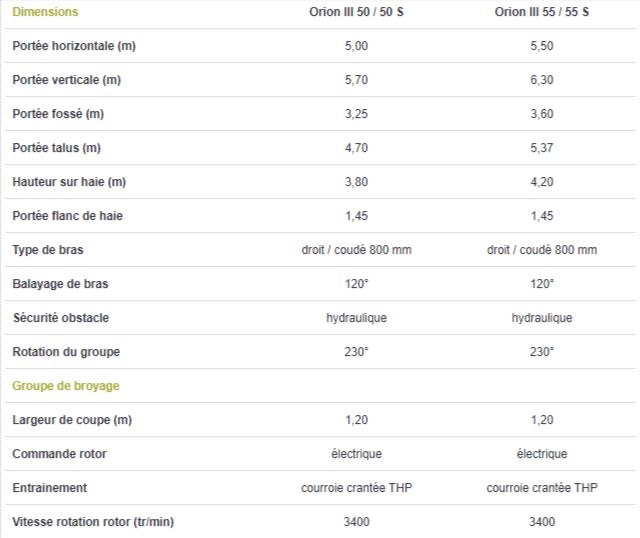
Task: Click the Sécurité obstacle row label
Action: [x=60, y=318]
